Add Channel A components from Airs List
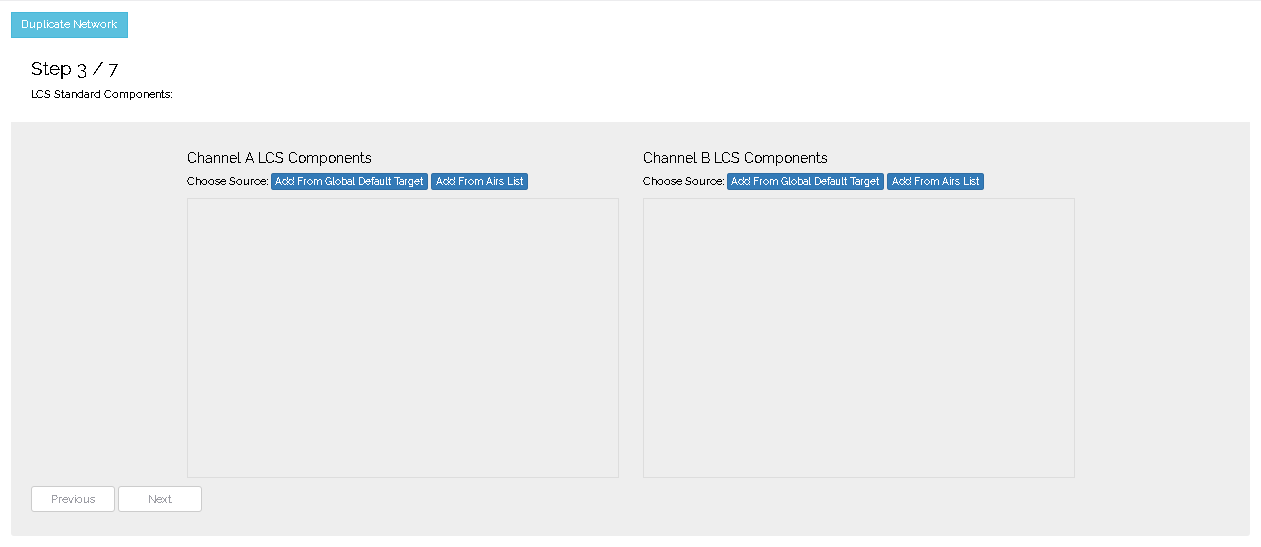The image size is (1261, 547). tap(479, 181)
